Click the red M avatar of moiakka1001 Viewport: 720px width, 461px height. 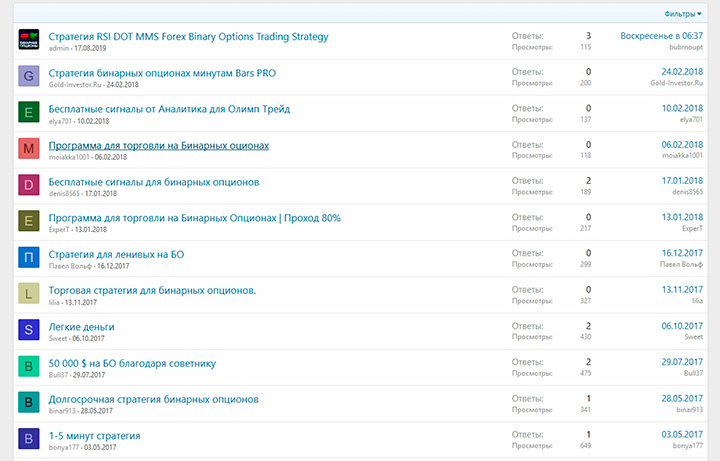coord(30,150)
